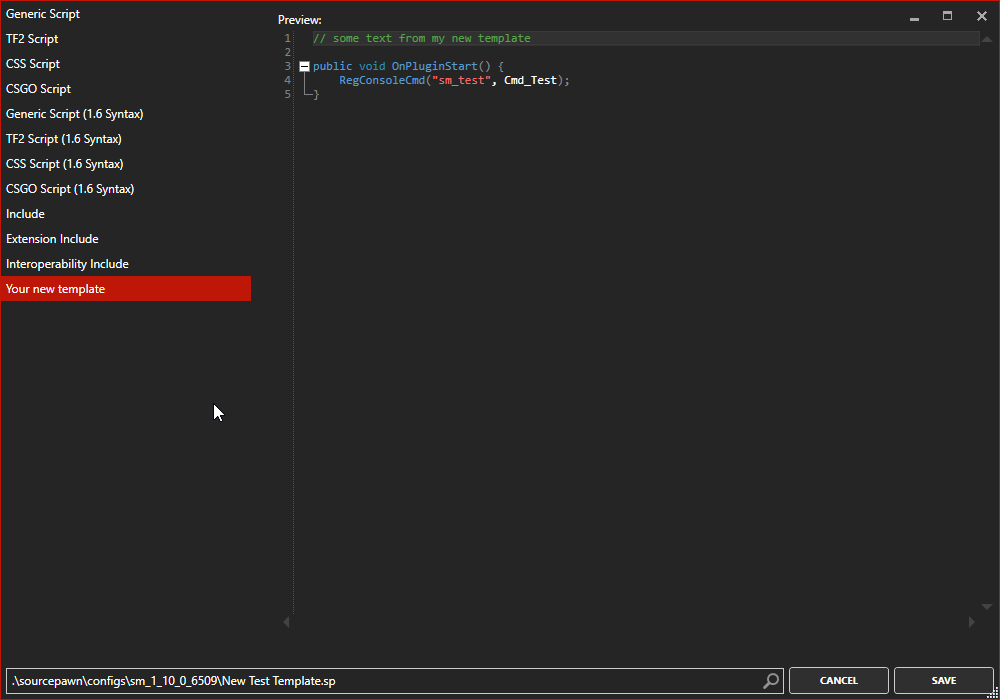Select the Include template
The height and width of the screenshot is (700, 1000).
[x=126, y=214]
